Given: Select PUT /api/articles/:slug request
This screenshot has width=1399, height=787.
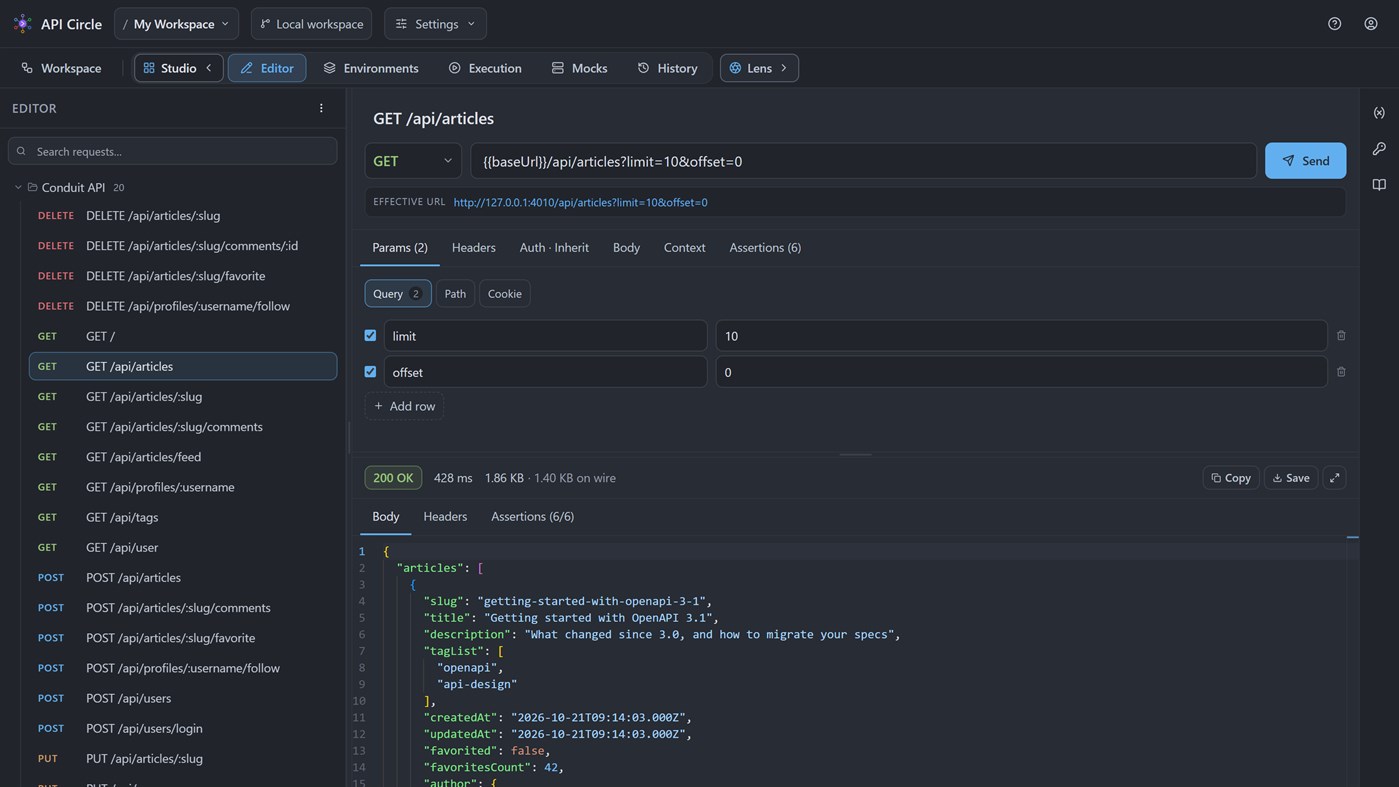Looking at the screenshot, I should pyautogui.click(x=183, y=758).
